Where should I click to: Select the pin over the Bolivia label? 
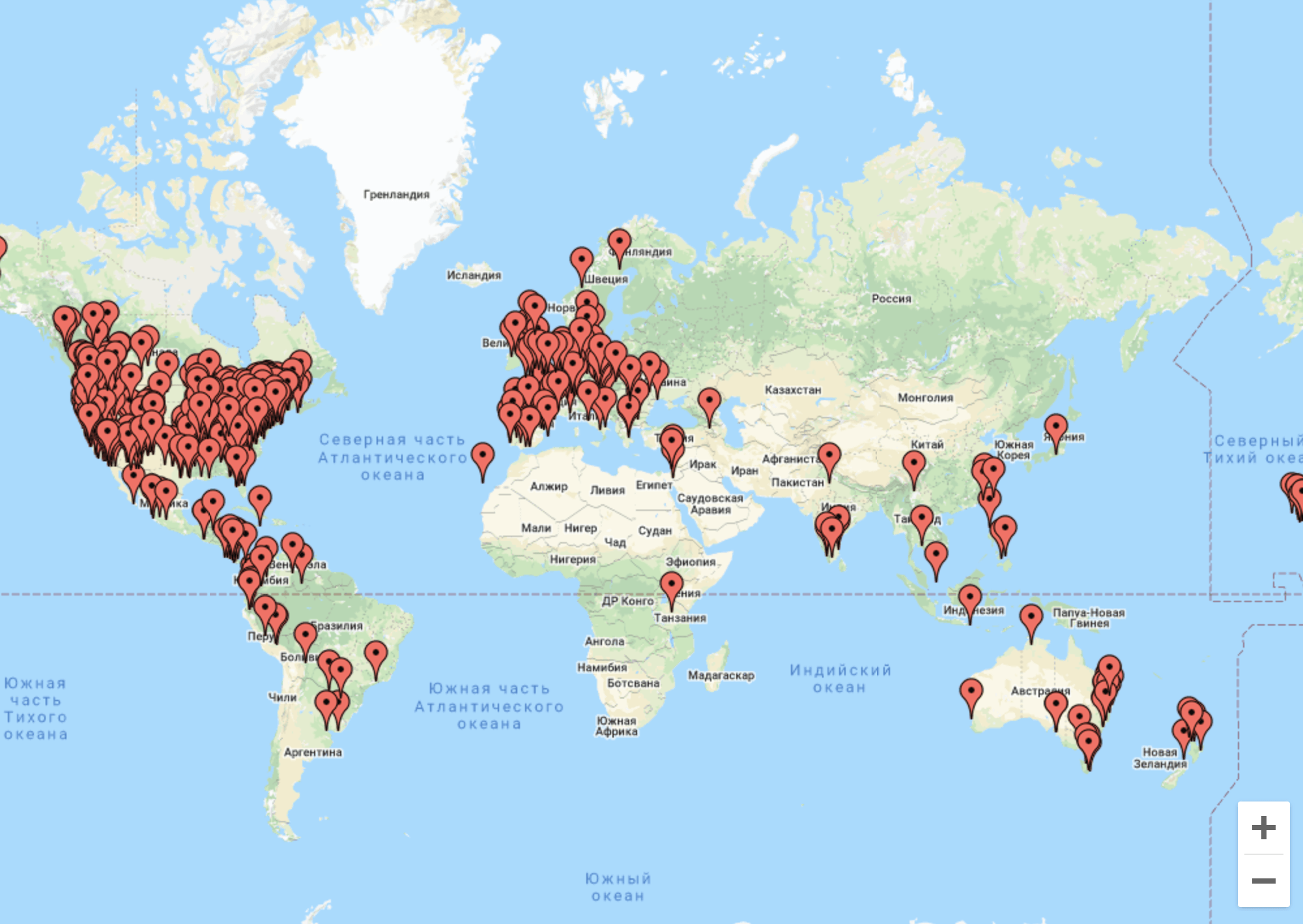(x=306, y=641)
